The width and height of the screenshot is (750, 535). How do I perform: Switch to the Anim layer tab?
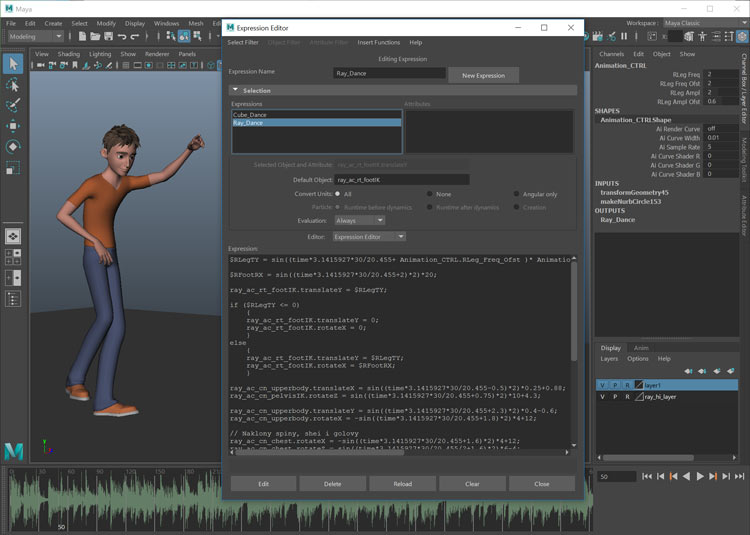pyautogui.click(x=641, y=348)
